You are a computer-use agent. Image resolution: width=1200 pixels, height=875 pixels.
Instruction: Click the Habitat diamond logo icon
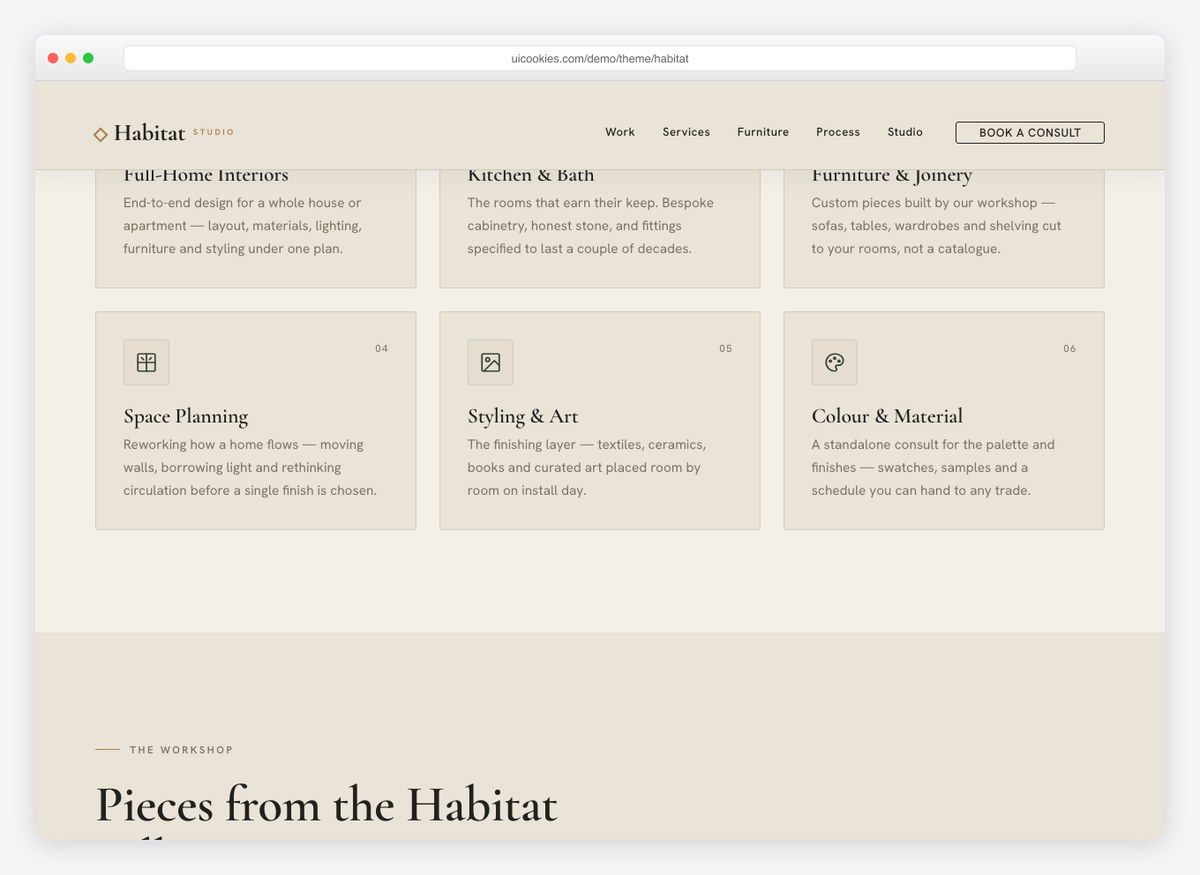pos(100,133)
